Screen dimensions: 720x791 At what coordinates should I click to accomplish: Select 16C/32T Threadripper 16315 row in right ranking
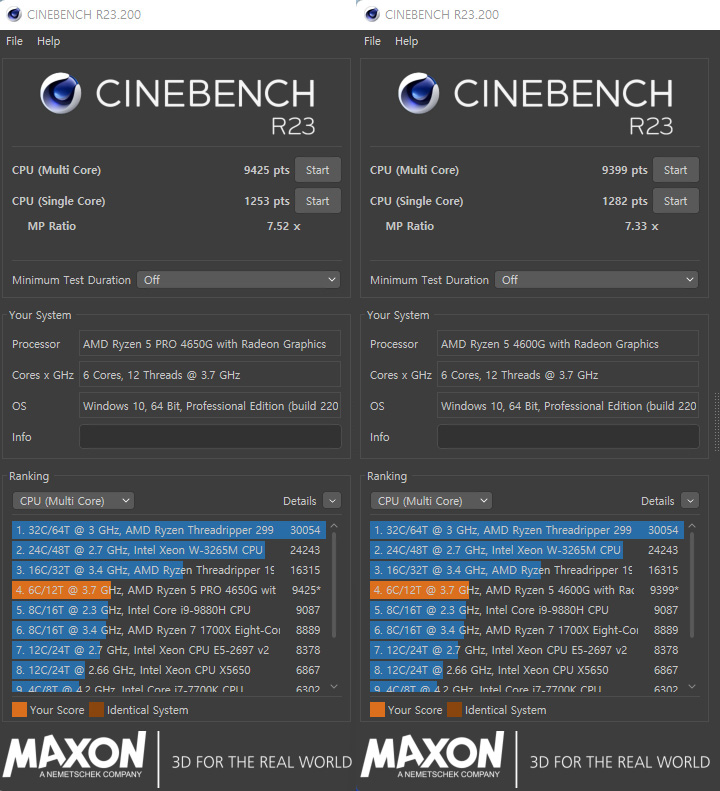tap(527, 570)
